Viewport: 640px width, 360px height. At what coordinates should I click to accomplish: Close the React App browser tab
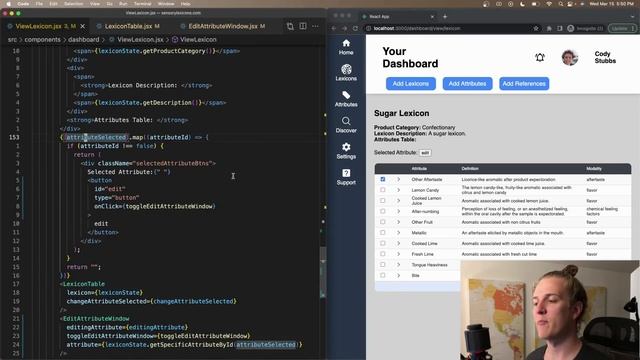click(x=432, y=16)
